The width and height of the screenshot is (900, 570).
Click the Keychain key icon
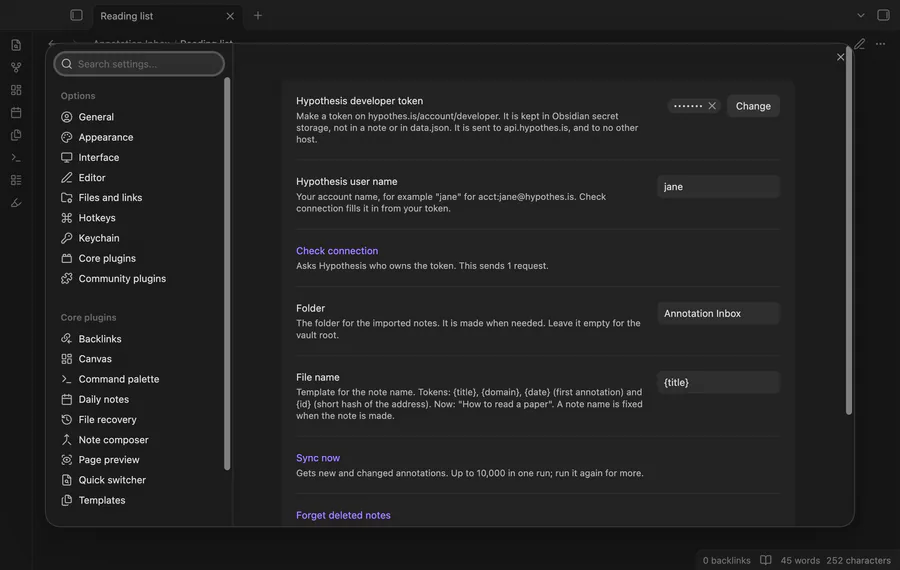pos(67,238)
